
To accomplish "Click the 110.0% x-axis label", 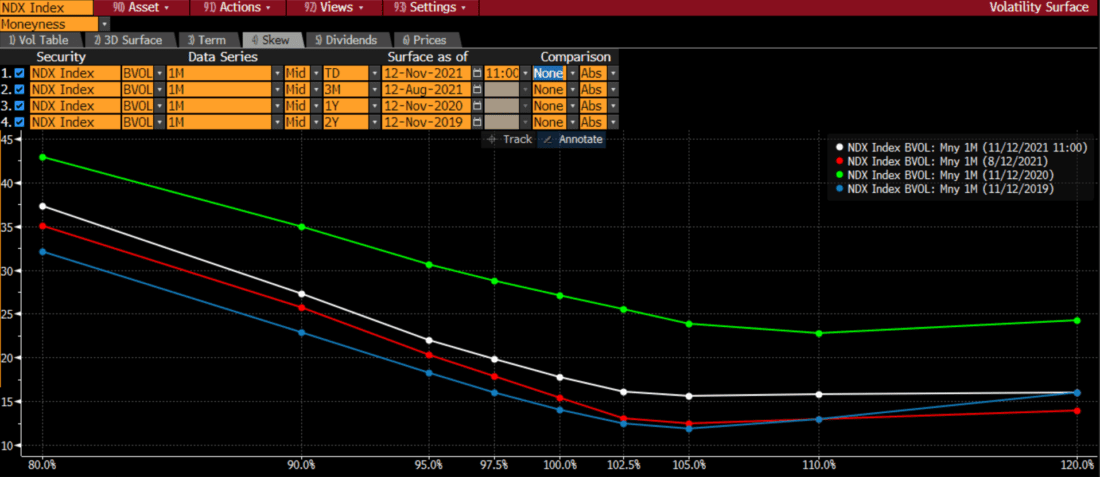I will [819, 464].
